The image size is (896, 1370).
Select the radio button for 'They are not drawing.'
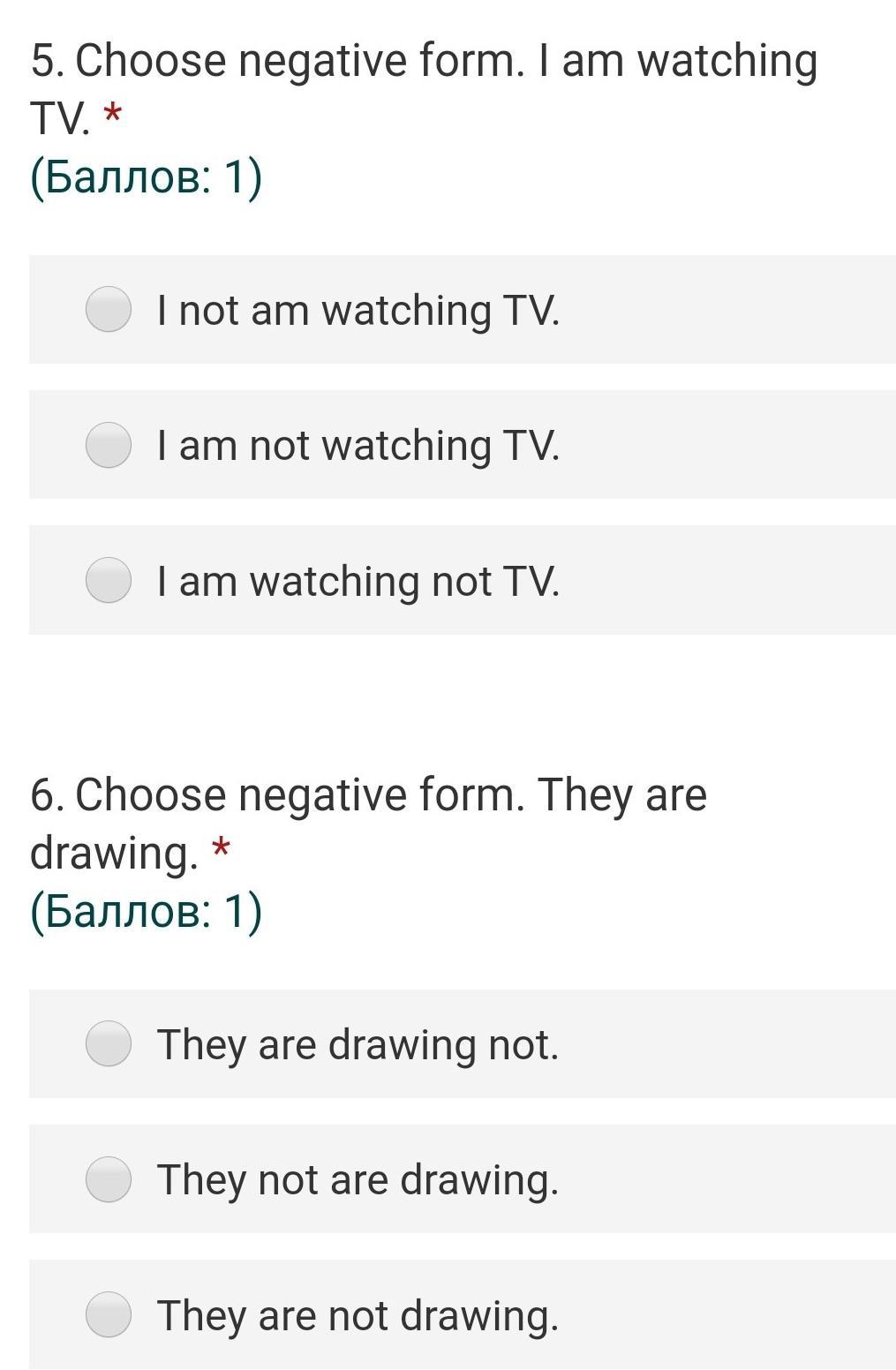109,1314
